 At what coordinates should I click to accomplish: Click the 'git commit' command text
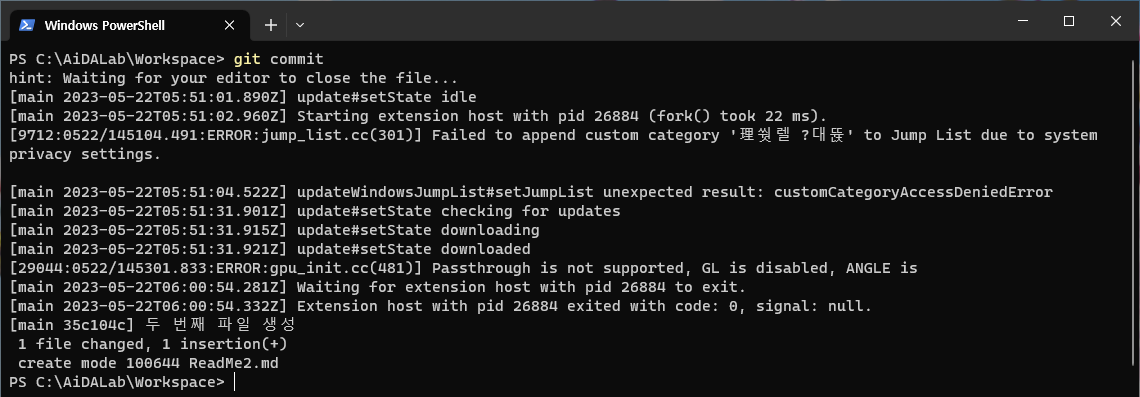click(278, 59)
